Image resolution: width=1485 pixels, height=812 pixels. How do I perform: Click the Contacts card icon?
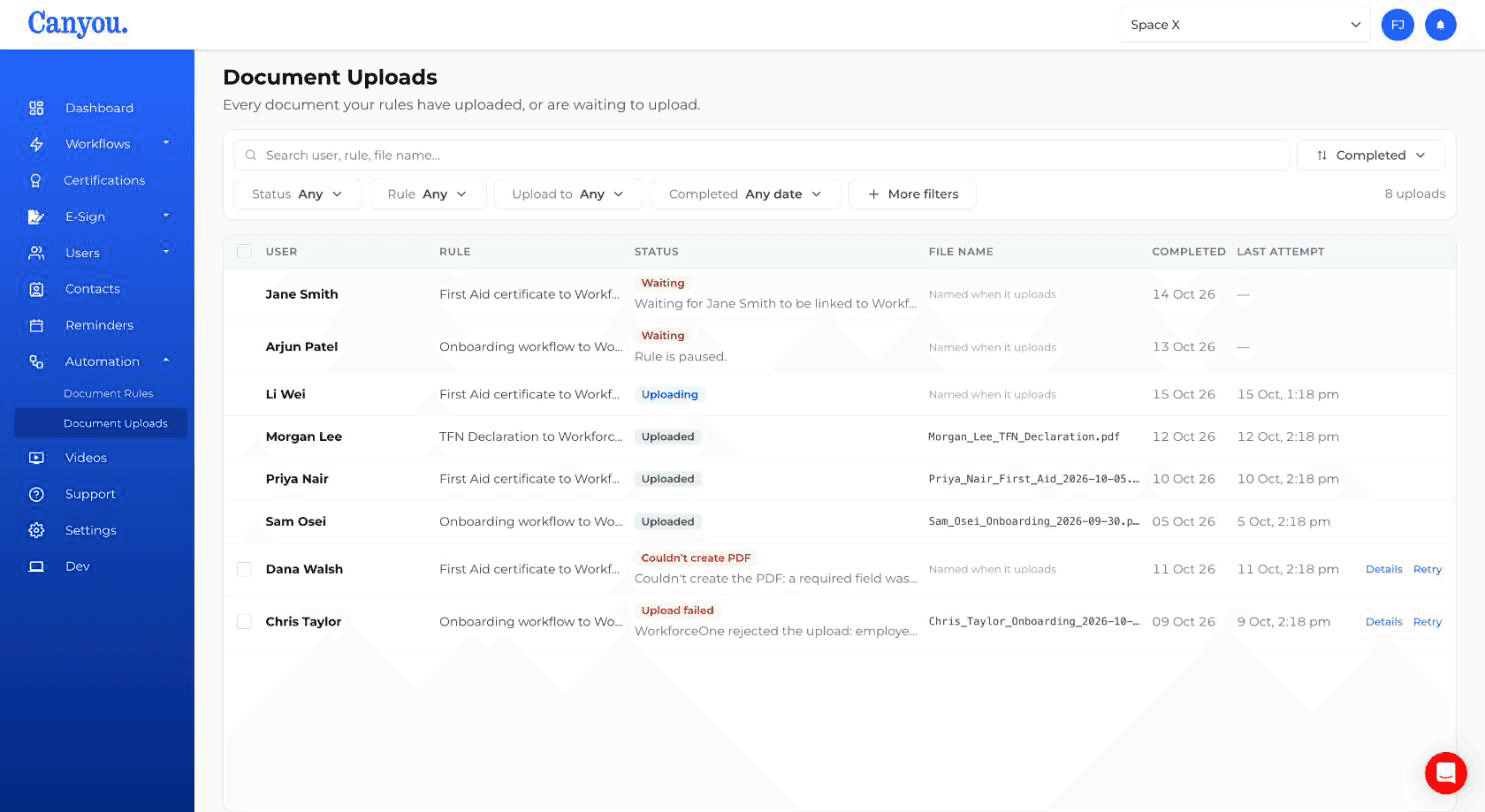(x=36, y=289)
